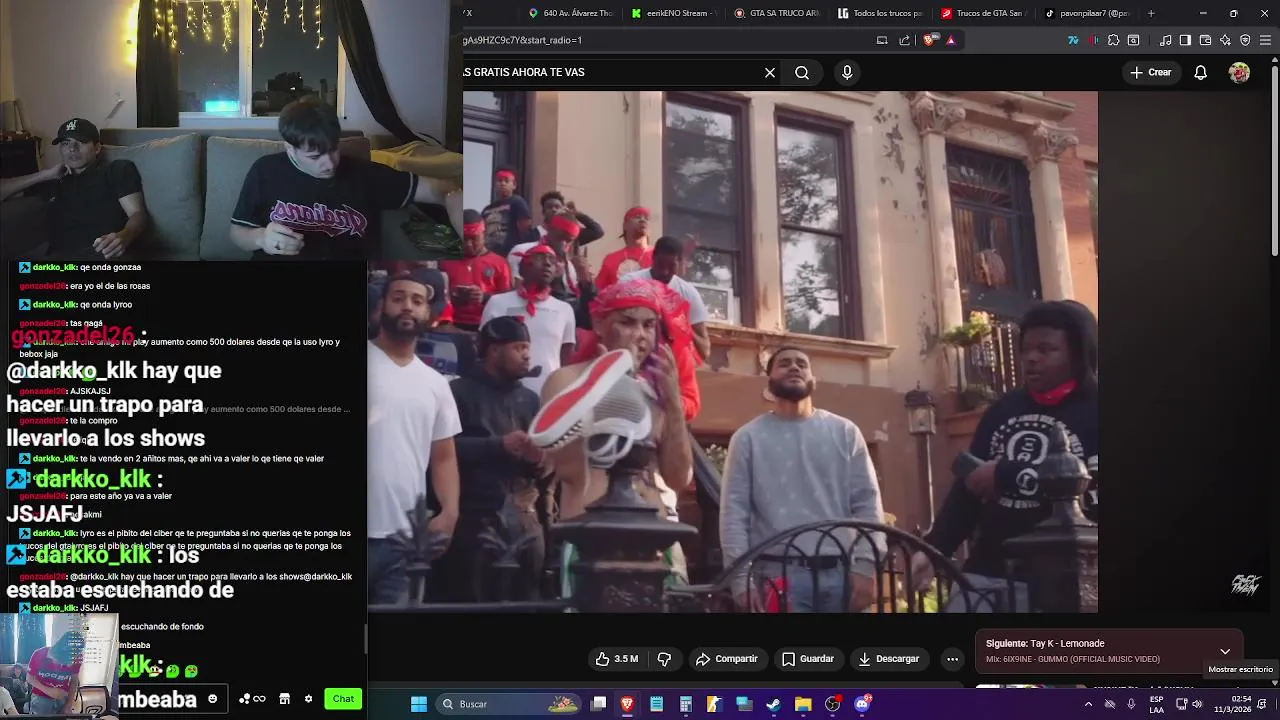The height and width of the screenshot is (720, 1280).
Task: Open File Explorer from the taskbar
Action: tap(802, 704)
